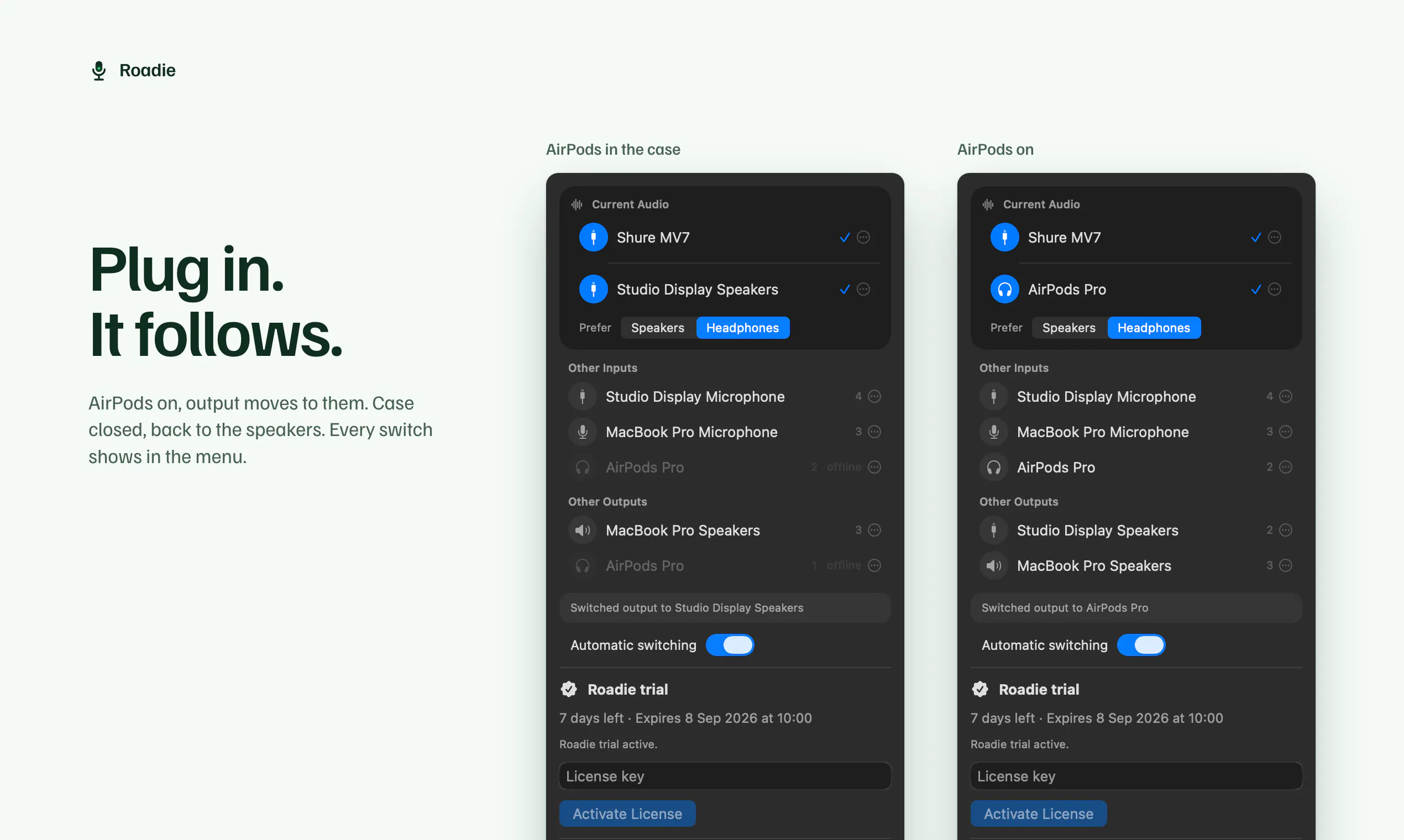Click Roadie trial badge icon in in-the-case panel
Screen dimensions: 1404x840
[x=569, y=690]
